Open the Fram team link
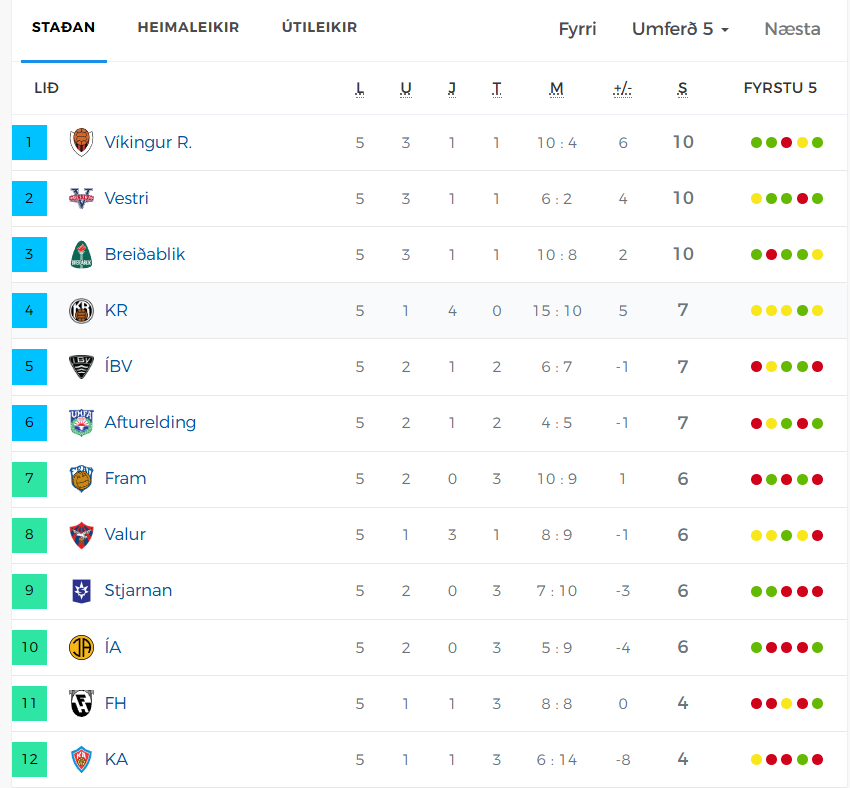Image resolution: width=850 pixels, height=788 pixels. tap(125, 479)
